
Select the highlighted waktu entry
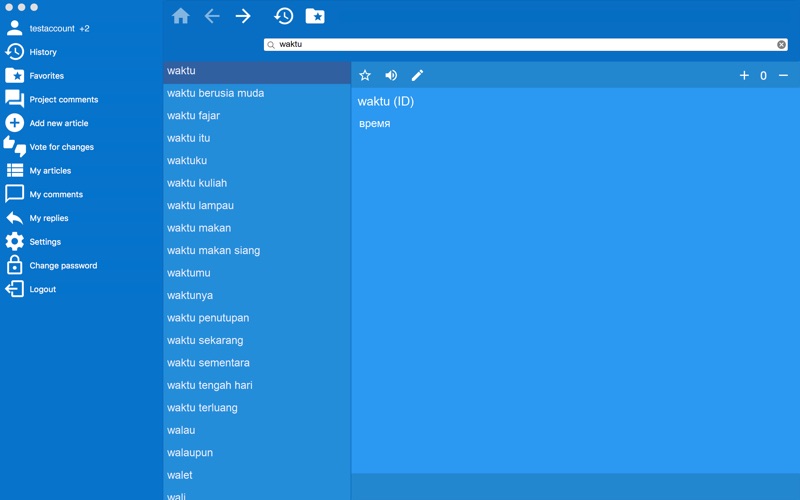coord(257,71)
